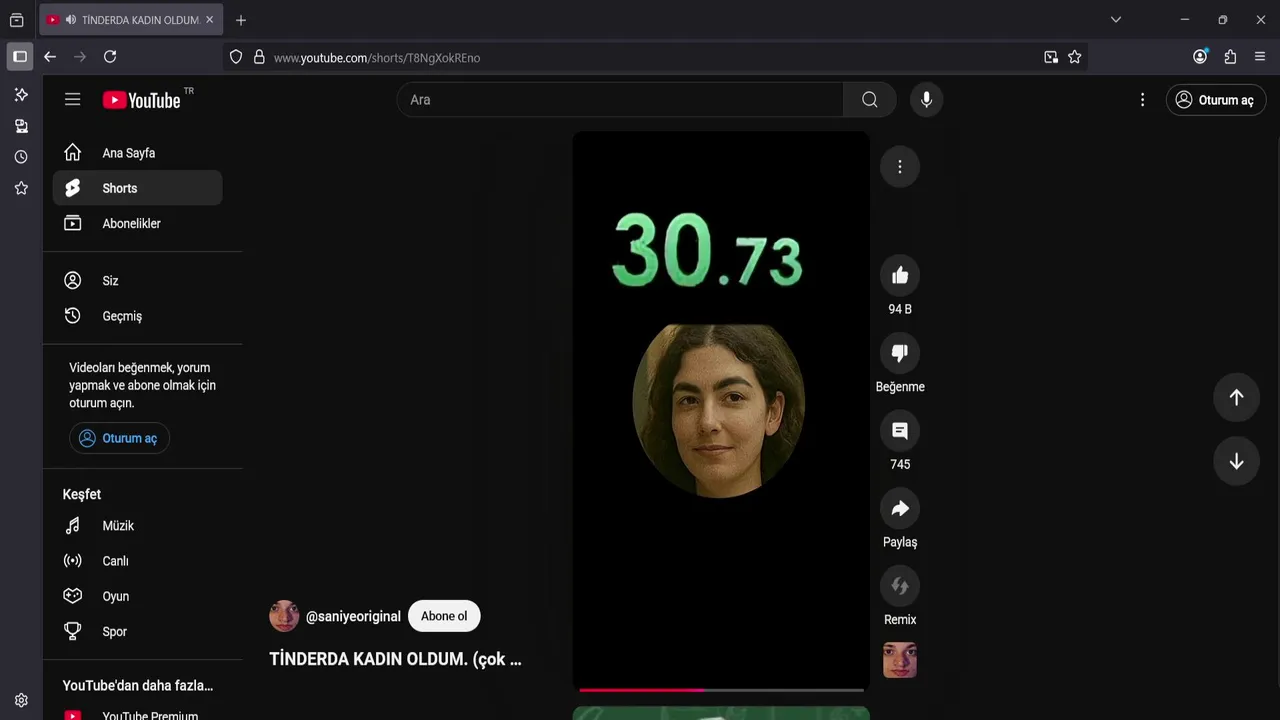The width and height of the screenshot is (1280, 720).
Task: Close the TİNDERDA KADIN OLDUM tab
Action: point(209,20)
